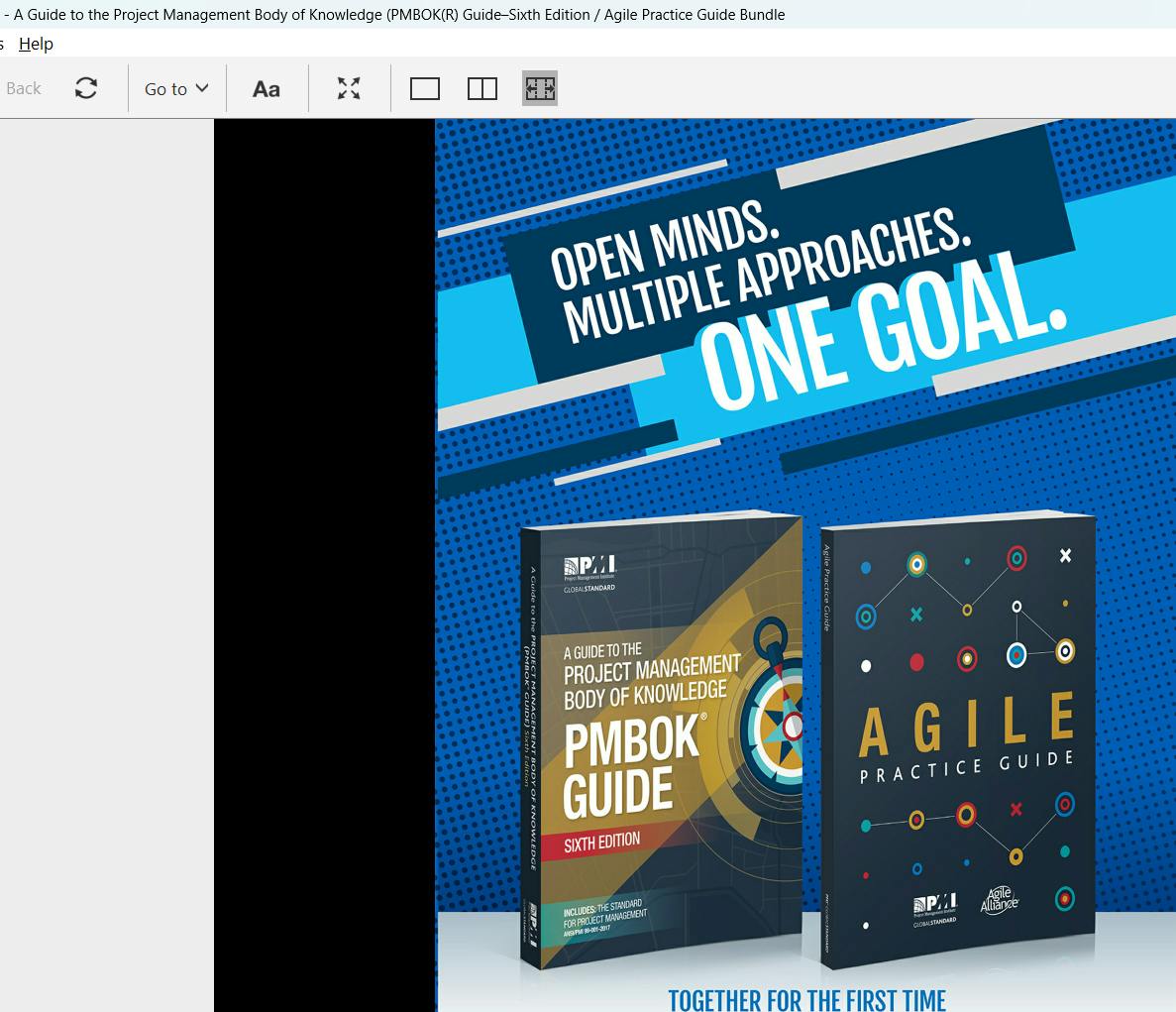Click the MULTIPLE APPROACHES. text
The height and width of the screenshot is (1012, 1176).
point(767,274)
